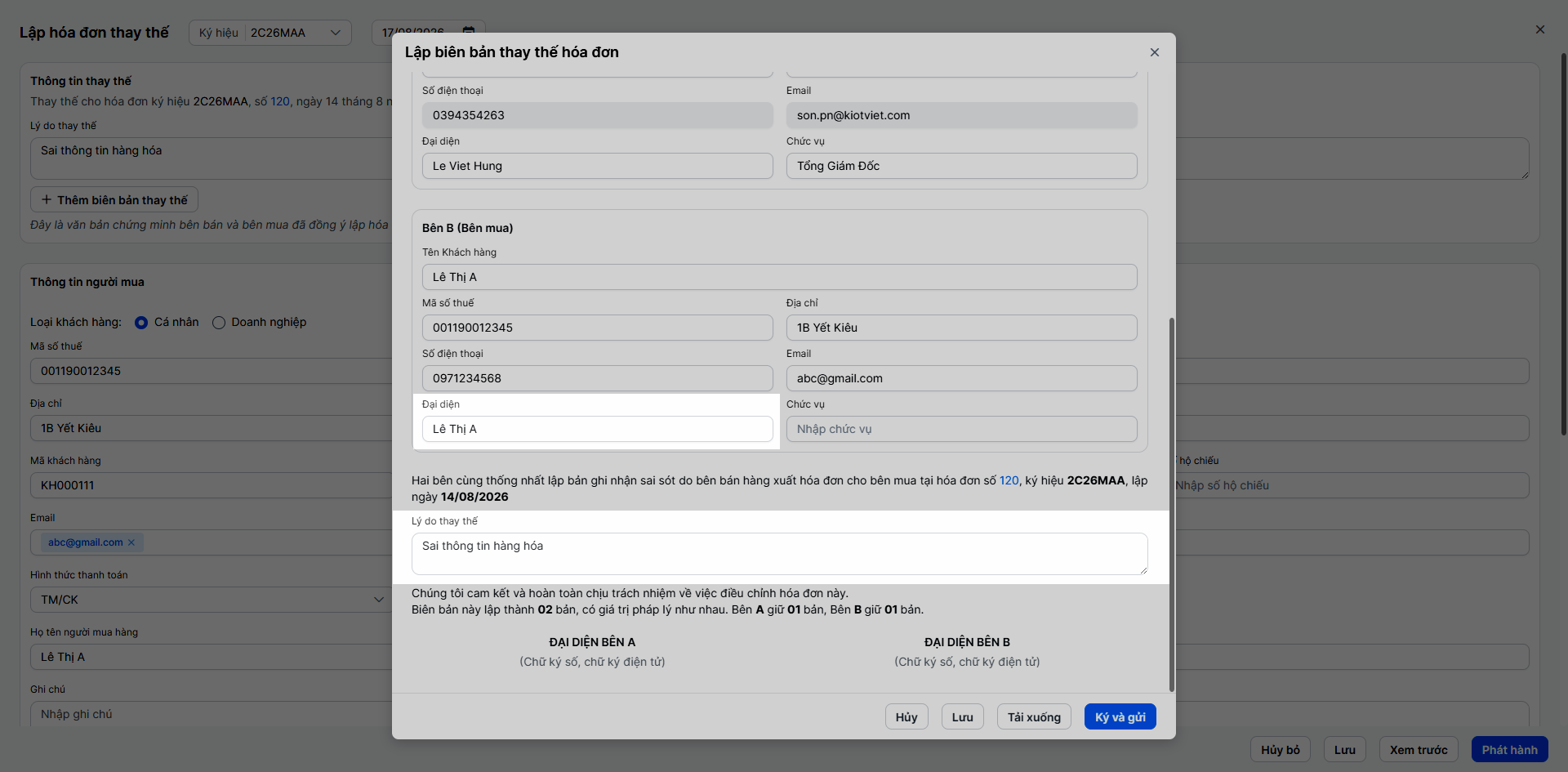The image size is (1568, 772).
Task: Click the Nhập chức vụ field
Action: point(962,429)
